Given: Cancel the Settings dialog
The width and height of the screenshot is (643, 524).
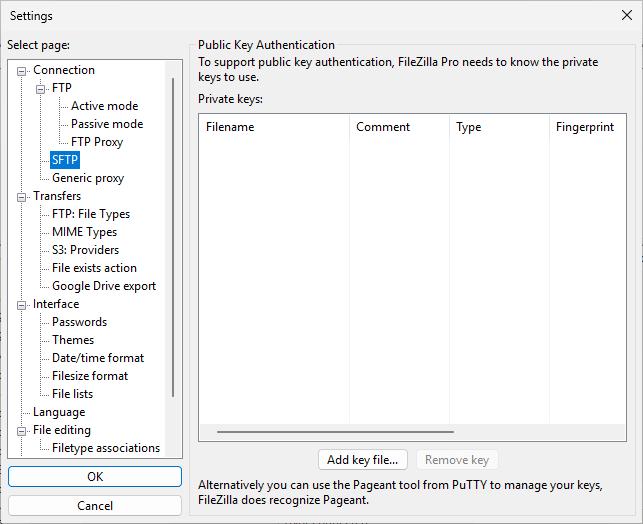Looking at the screenshot, I should click(x=95, y=506).
